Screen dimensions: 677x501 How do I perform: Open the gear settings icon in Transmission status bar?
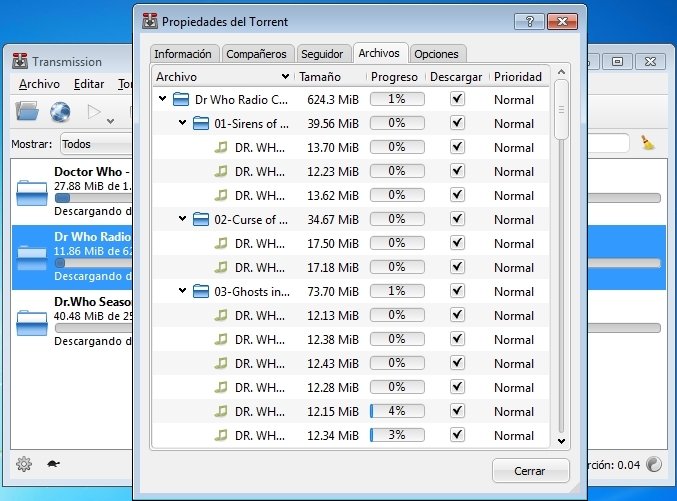[24, 464]
